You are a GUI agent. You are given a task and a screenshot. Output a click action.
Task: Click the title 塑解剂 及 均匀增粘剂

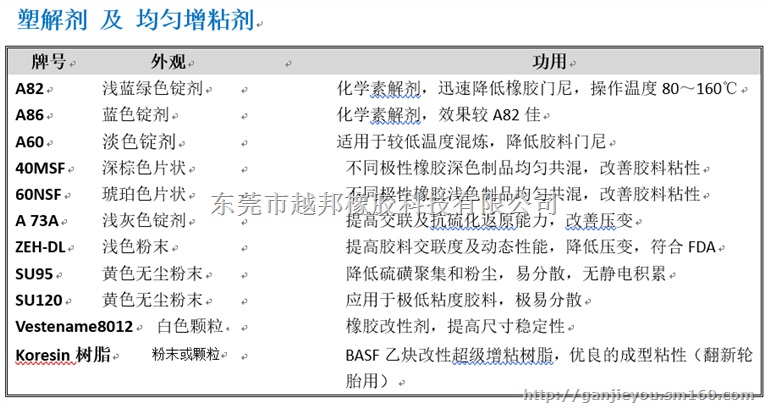(136, 21)
